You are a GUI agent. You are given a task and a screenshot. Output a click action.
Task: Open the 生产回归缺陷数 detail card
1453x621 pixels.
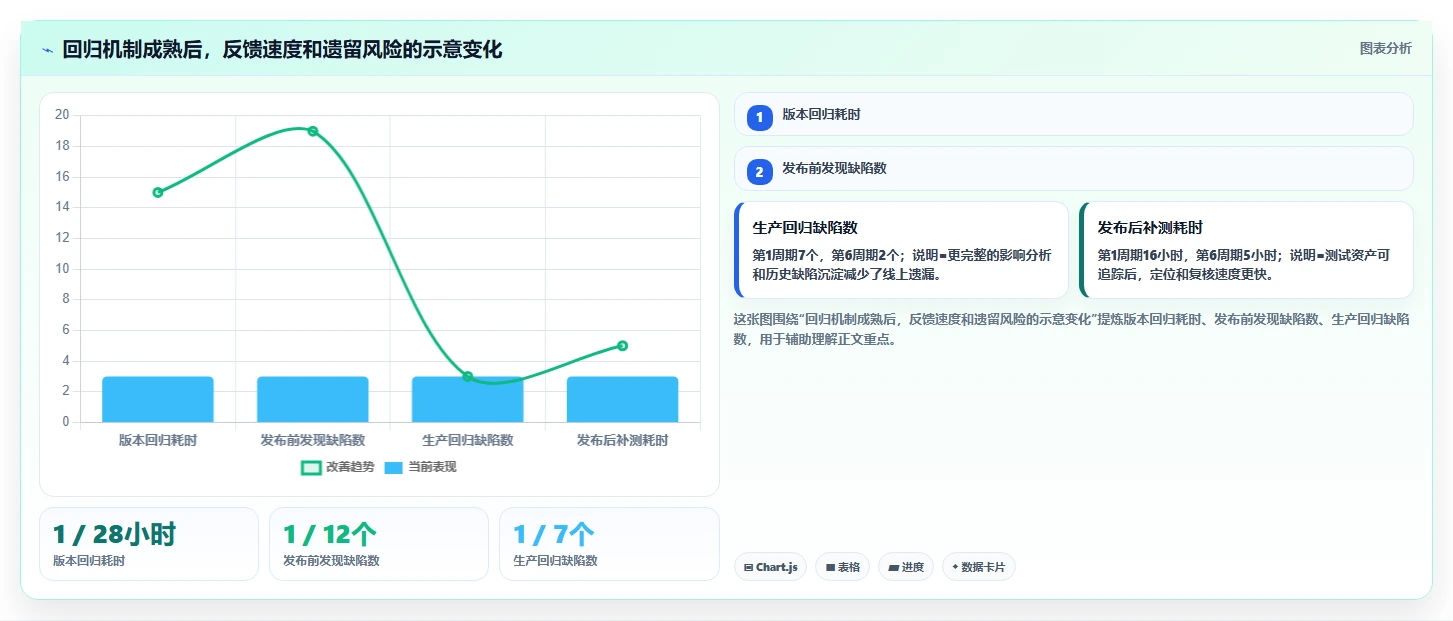tap(901, 250)
